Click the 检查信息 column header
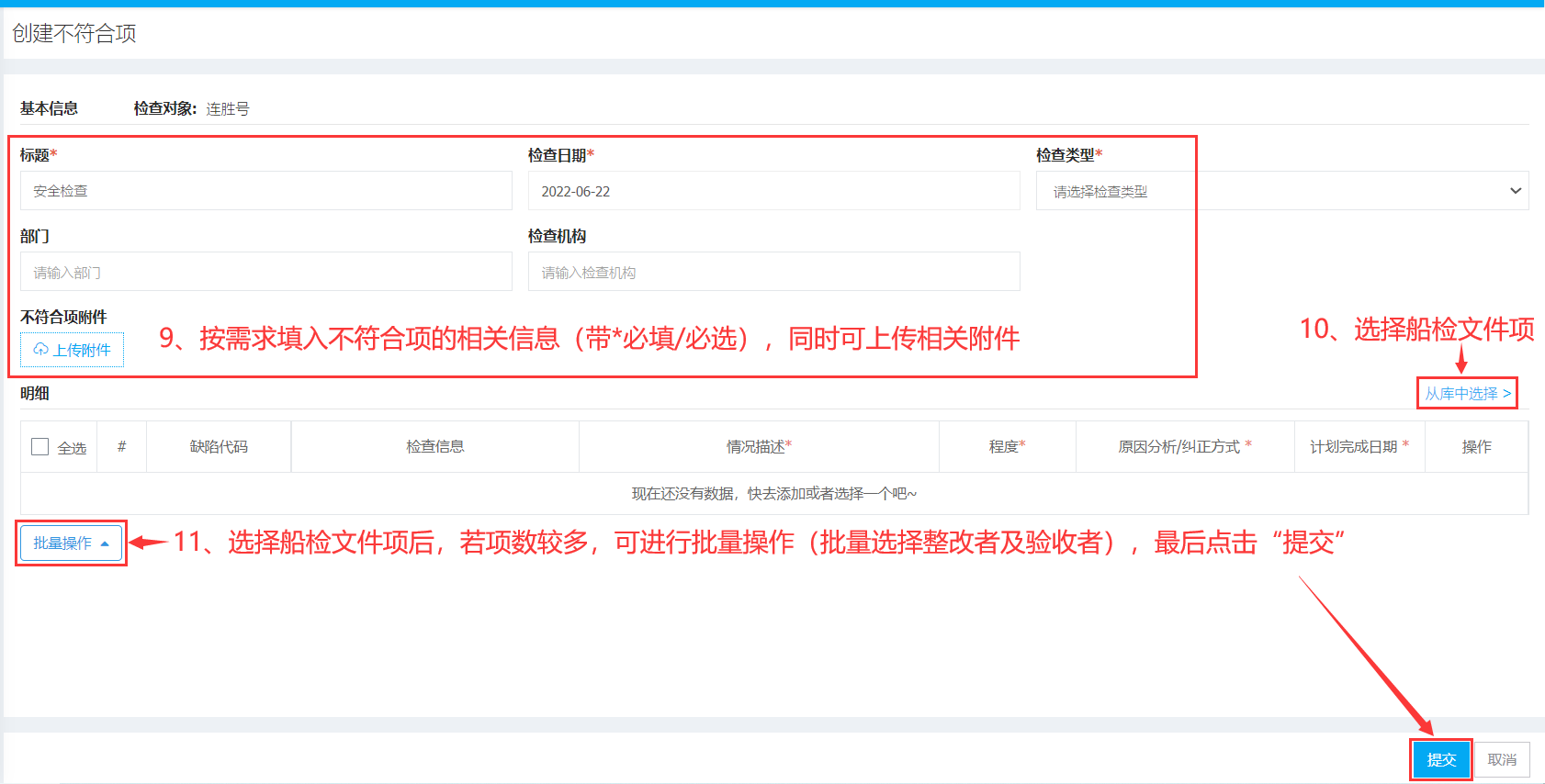Image resolution: width=1545 pixels, height=784 pixels. [x=435, y=447]
